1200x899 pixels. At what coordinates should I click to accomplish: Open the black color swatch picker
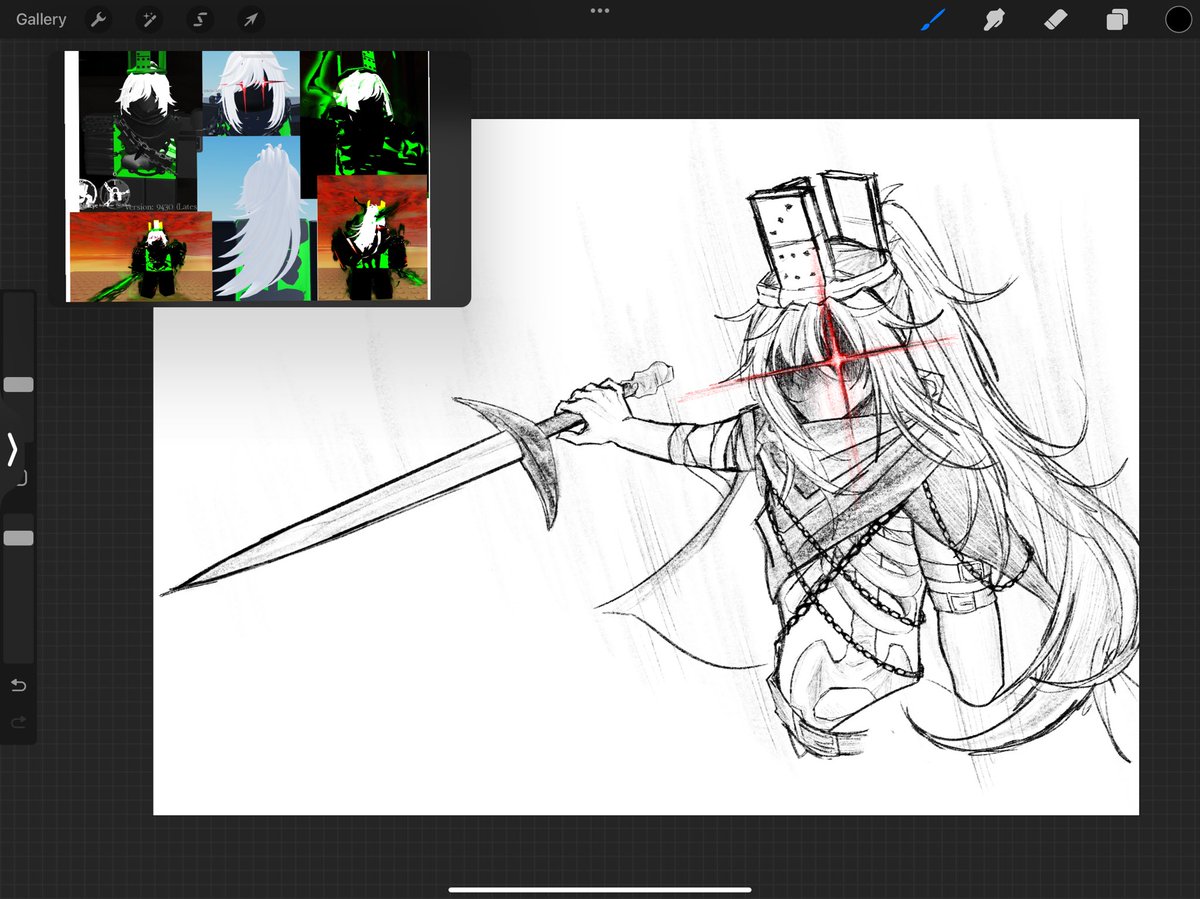1178,19
